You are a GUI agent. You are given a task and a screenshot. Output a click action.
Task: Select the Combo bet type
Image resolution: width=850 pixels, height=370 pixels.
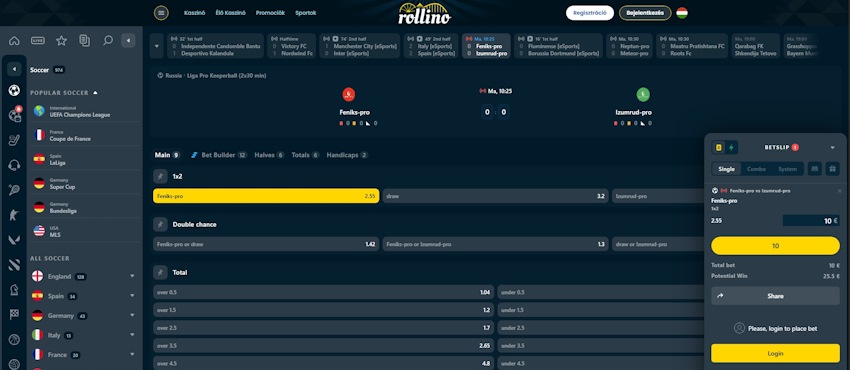point(756,169)
